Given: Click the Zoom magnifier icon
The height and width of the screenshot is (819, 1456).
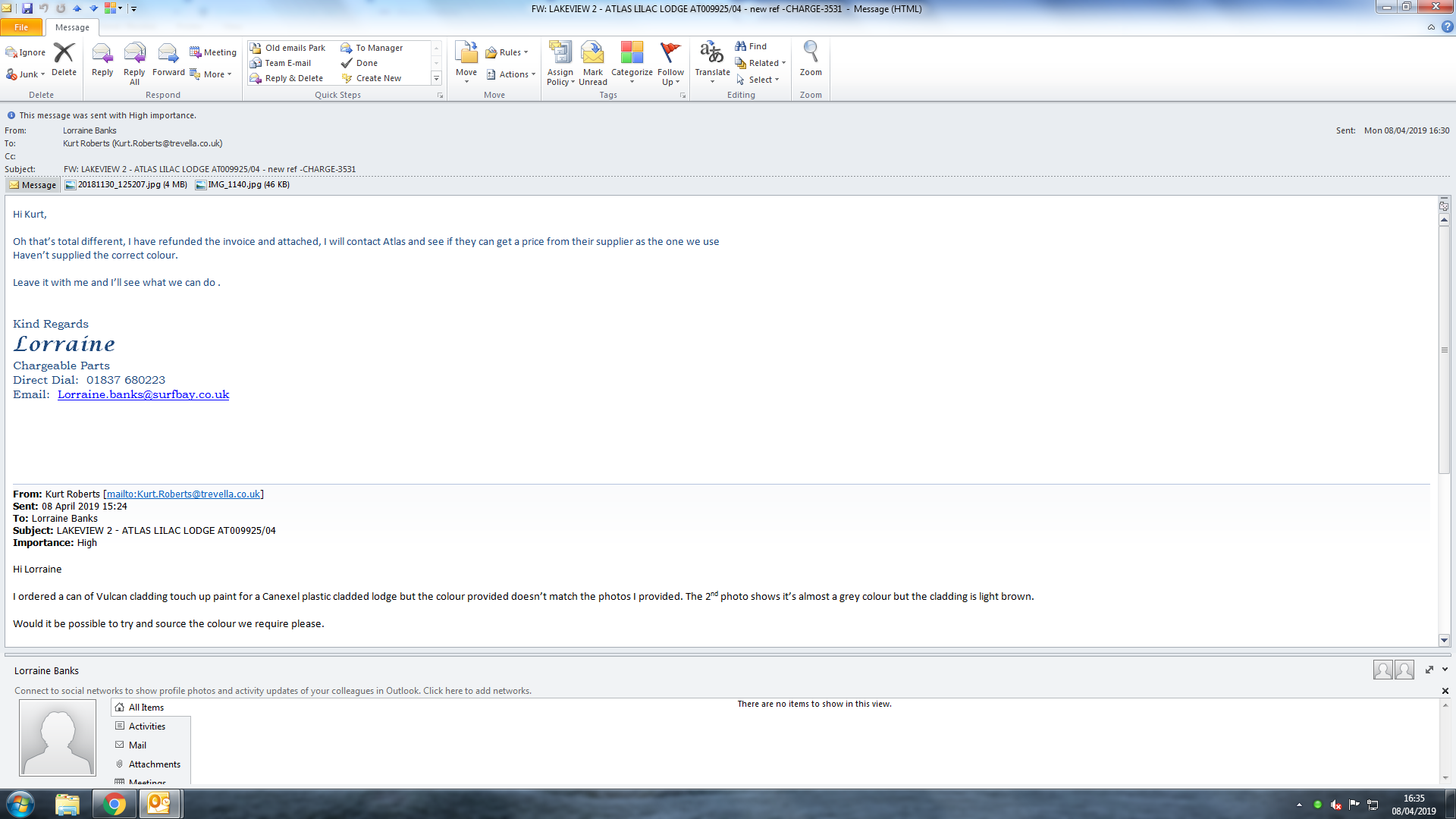Looking at the screenshot, I should [810, 53].
